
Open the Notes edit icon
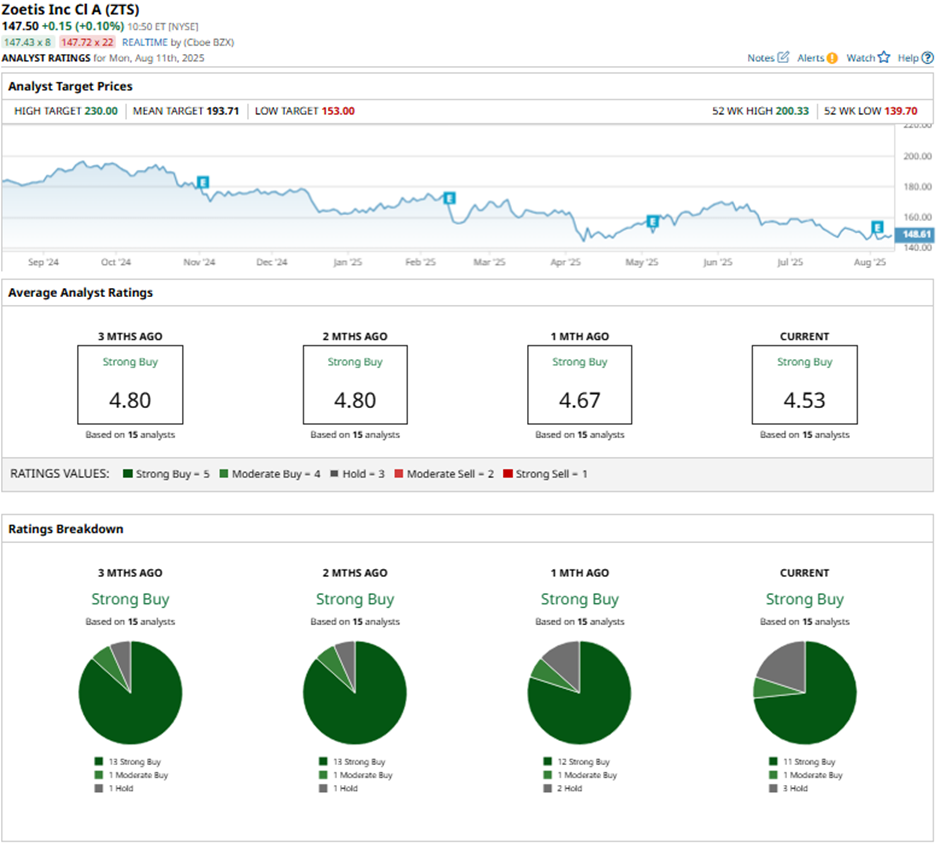click(x=783, y=58)
